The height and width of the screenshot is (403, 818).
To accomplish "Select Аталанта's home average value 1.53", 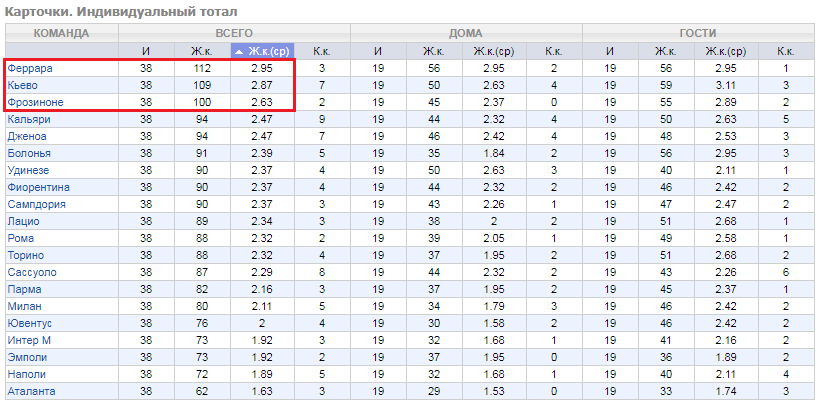I will (494, 392).
